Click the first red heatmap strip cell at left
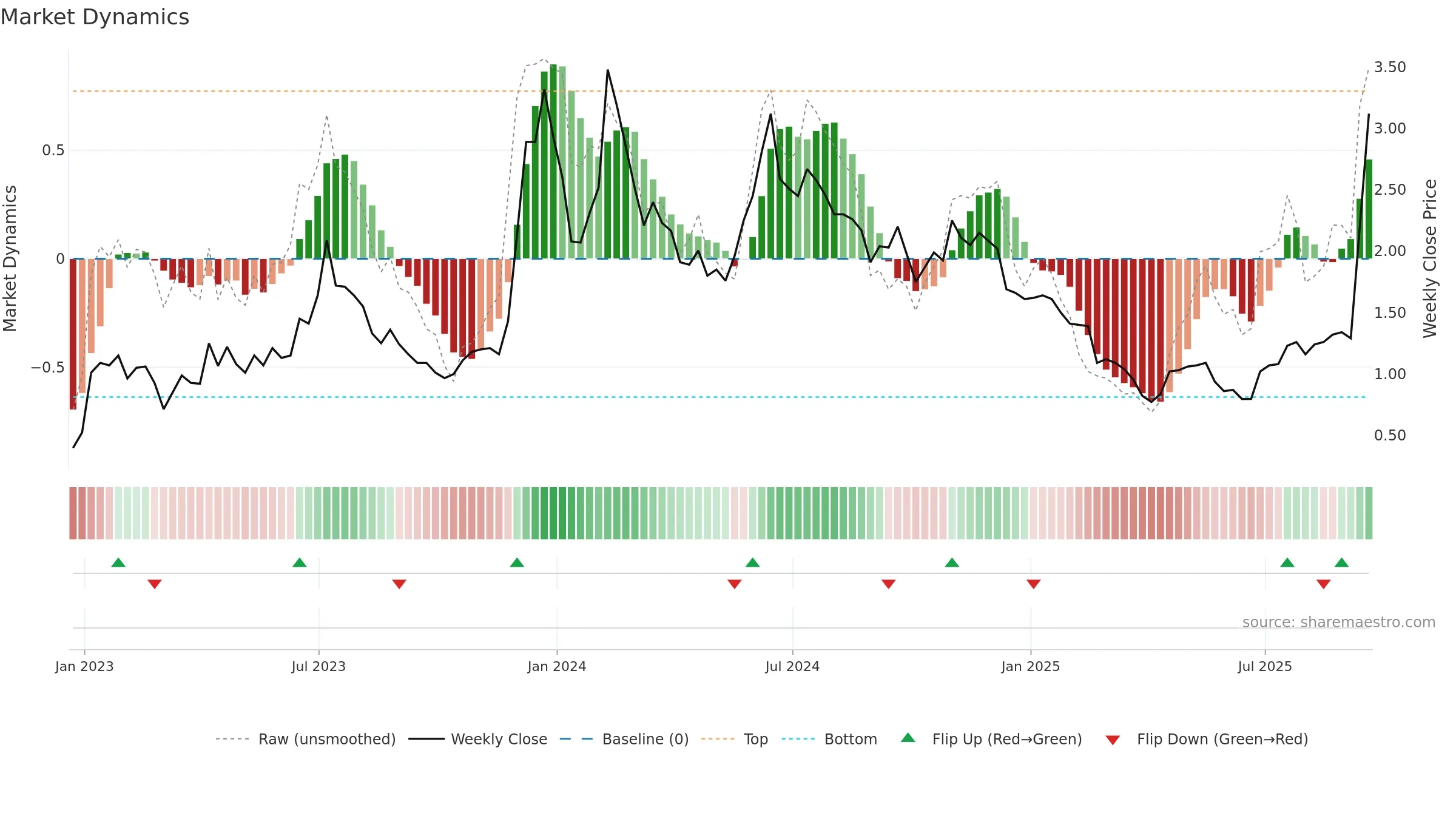 point(73,513)
